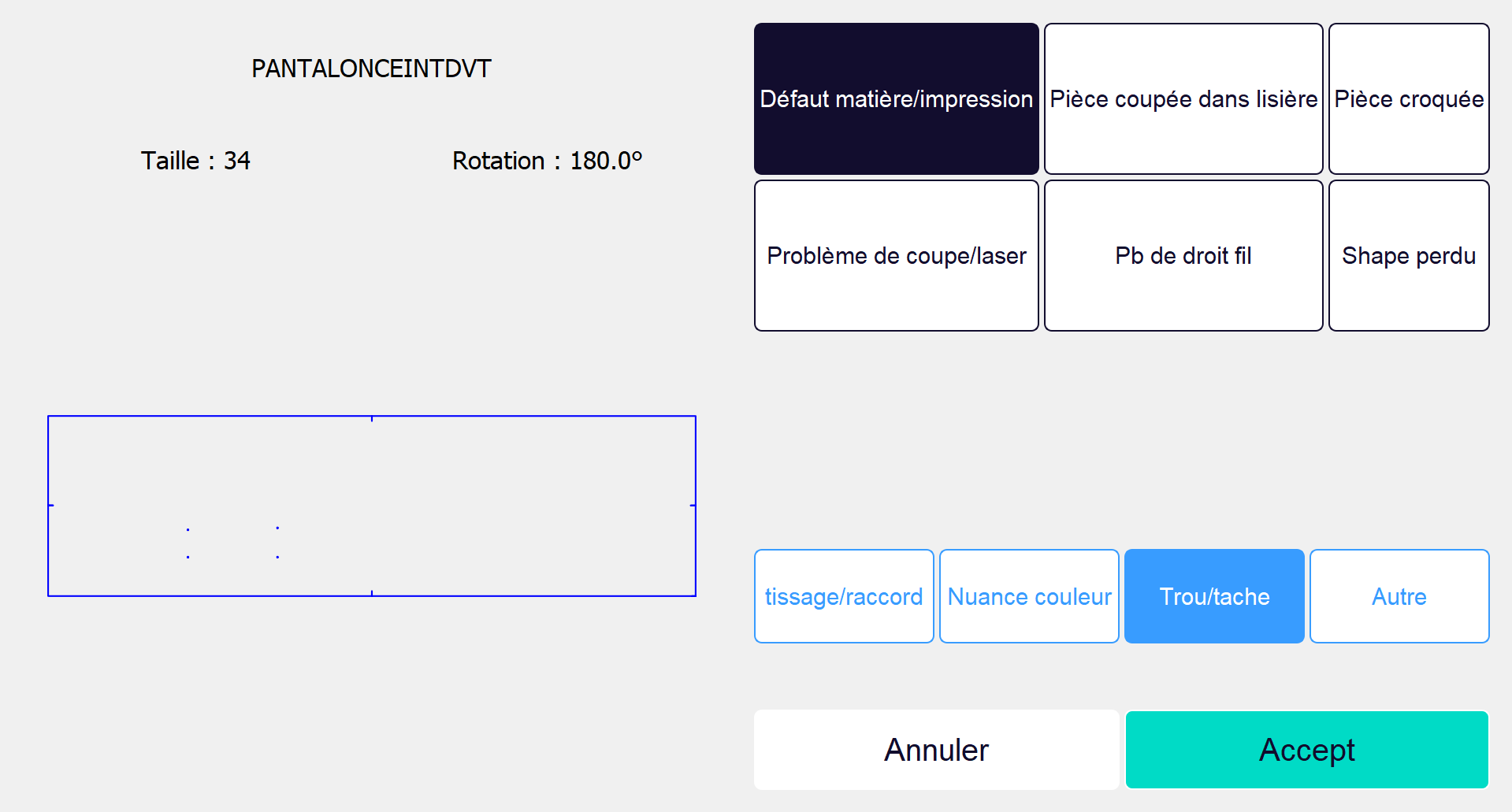The height and width of the screenshot is (812, 1512).
Task: Select tissage/raccord sub-defect
Action: 843,596
